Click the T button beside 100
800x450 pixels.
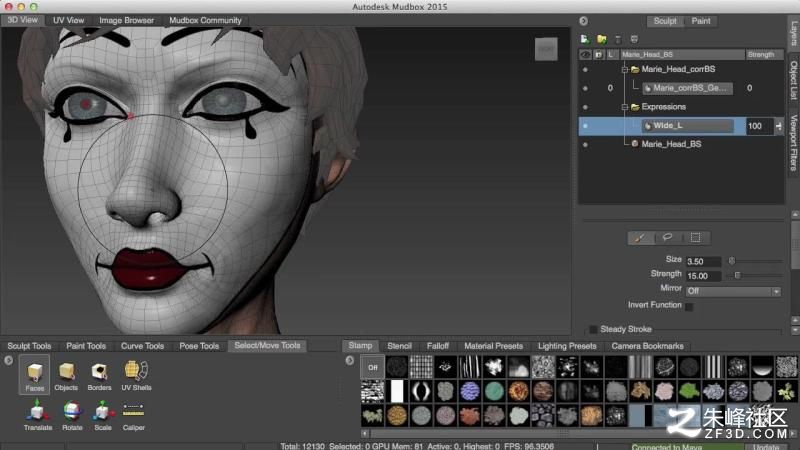[779, 126]
